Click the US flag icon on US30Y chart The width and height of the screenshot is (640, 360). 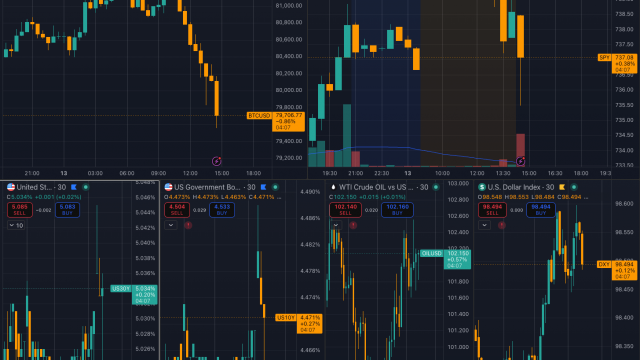pos(11,187)
